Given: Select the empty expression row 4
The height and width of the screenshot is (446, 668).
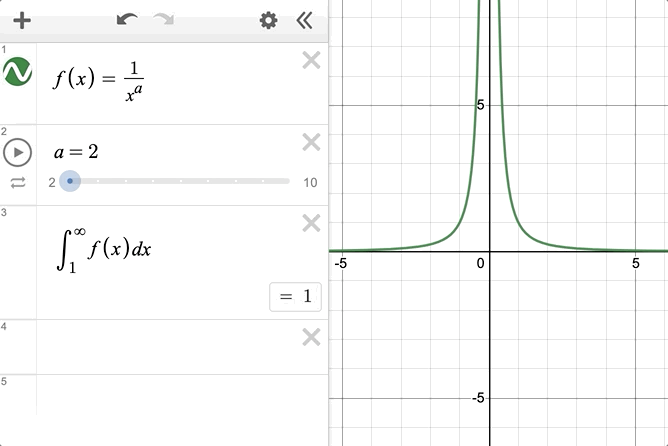Looking at the screenshot, I should (x=160, y=347).
